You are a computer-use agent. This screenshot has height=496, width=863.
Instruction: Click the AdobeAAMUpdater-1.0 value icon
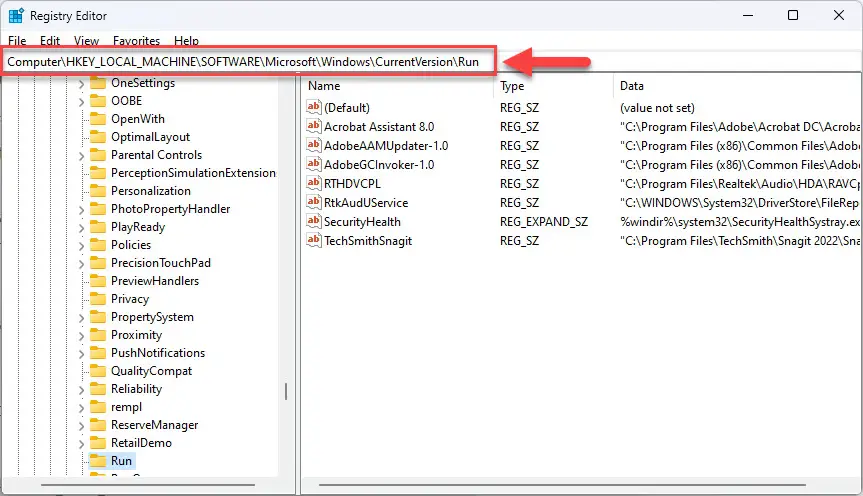[314, 145]
